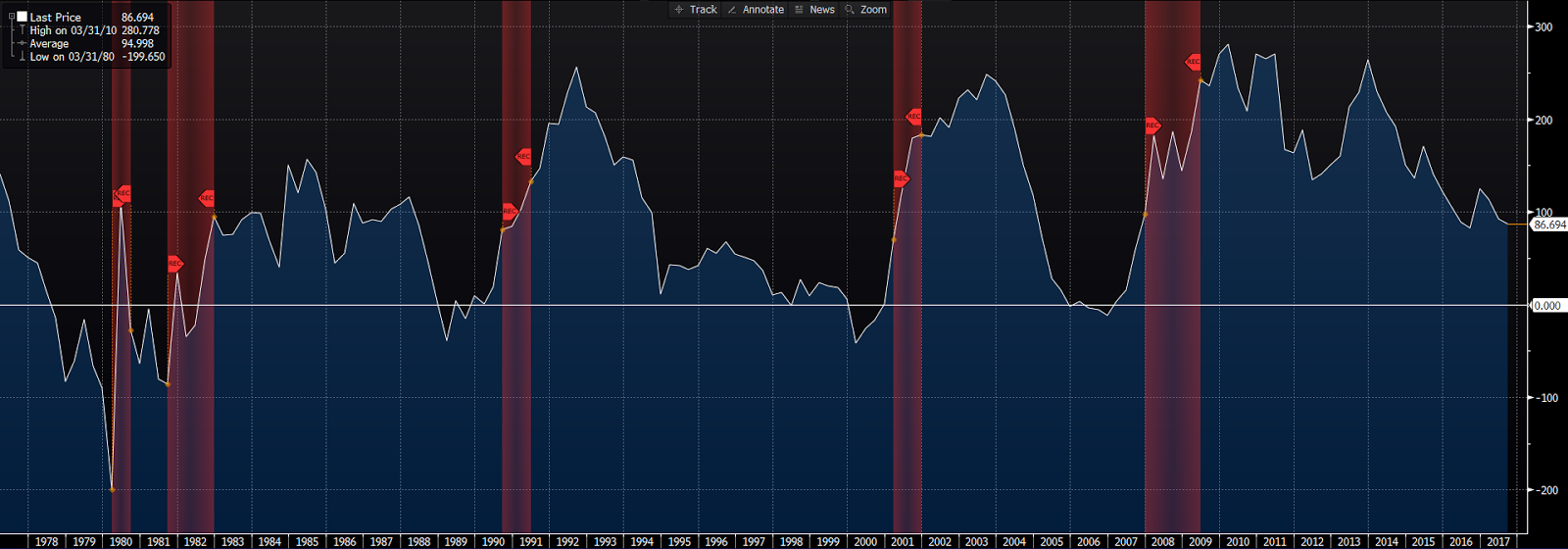Click the 1990 x-axis year label

pyautogui.click(x=493, y=541)
